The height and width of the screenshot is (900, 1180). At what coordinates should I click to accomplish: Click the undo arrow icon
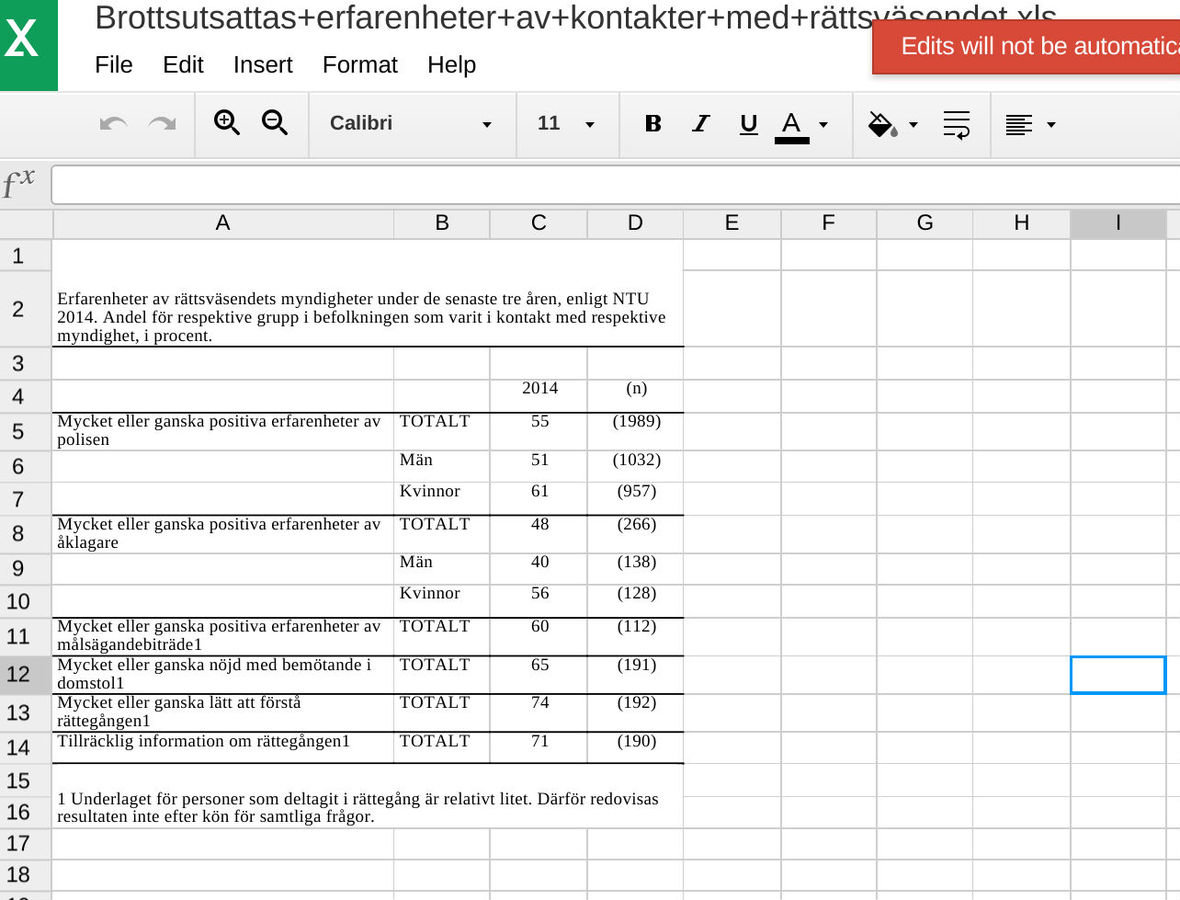pos(114,123)
